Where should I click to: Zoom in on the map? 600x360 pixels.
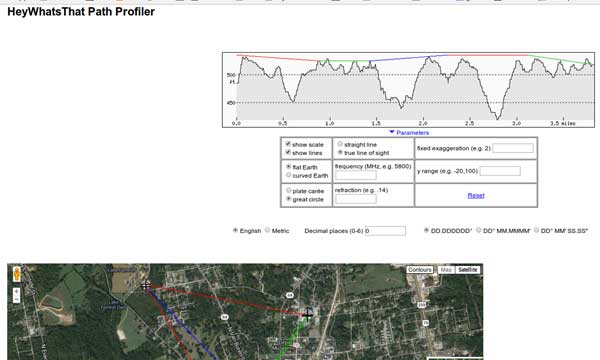click(16, 292)
